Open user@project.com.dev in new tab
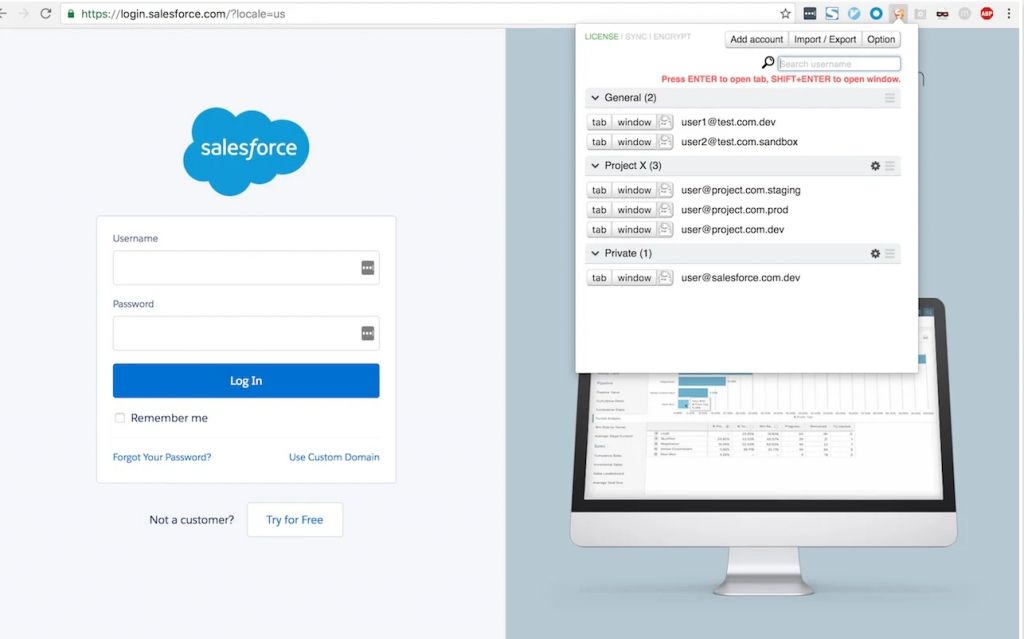Viewport: 1024px width, 639px height. (x=599, y=229)
